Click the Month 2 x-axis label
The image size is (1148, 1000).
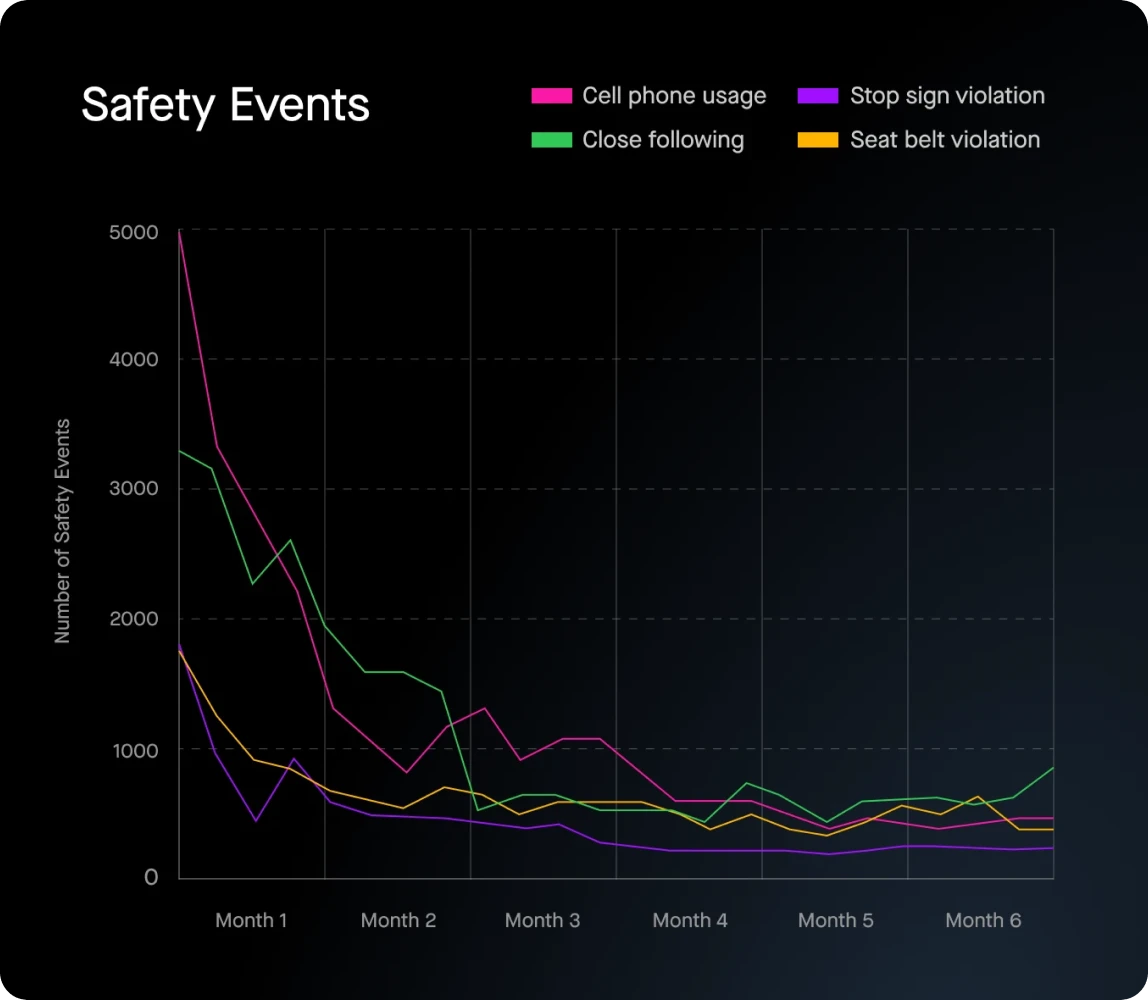point(398,921)
